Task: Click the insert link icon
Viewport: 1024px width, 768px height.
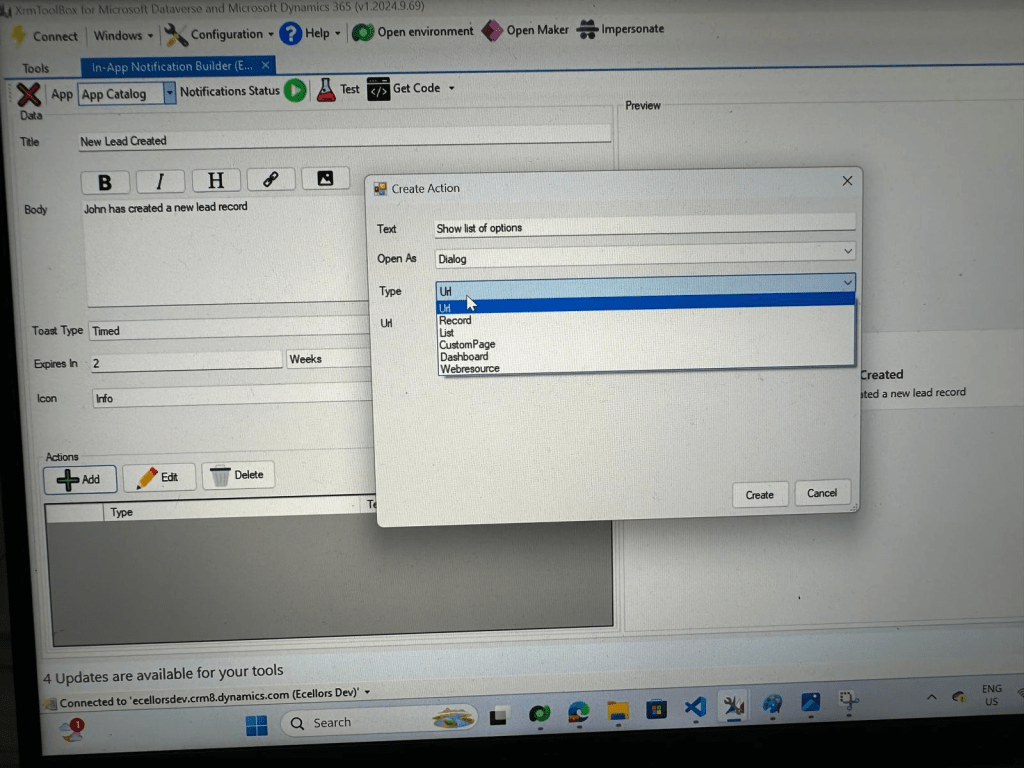Action: [x=270, y=179]
